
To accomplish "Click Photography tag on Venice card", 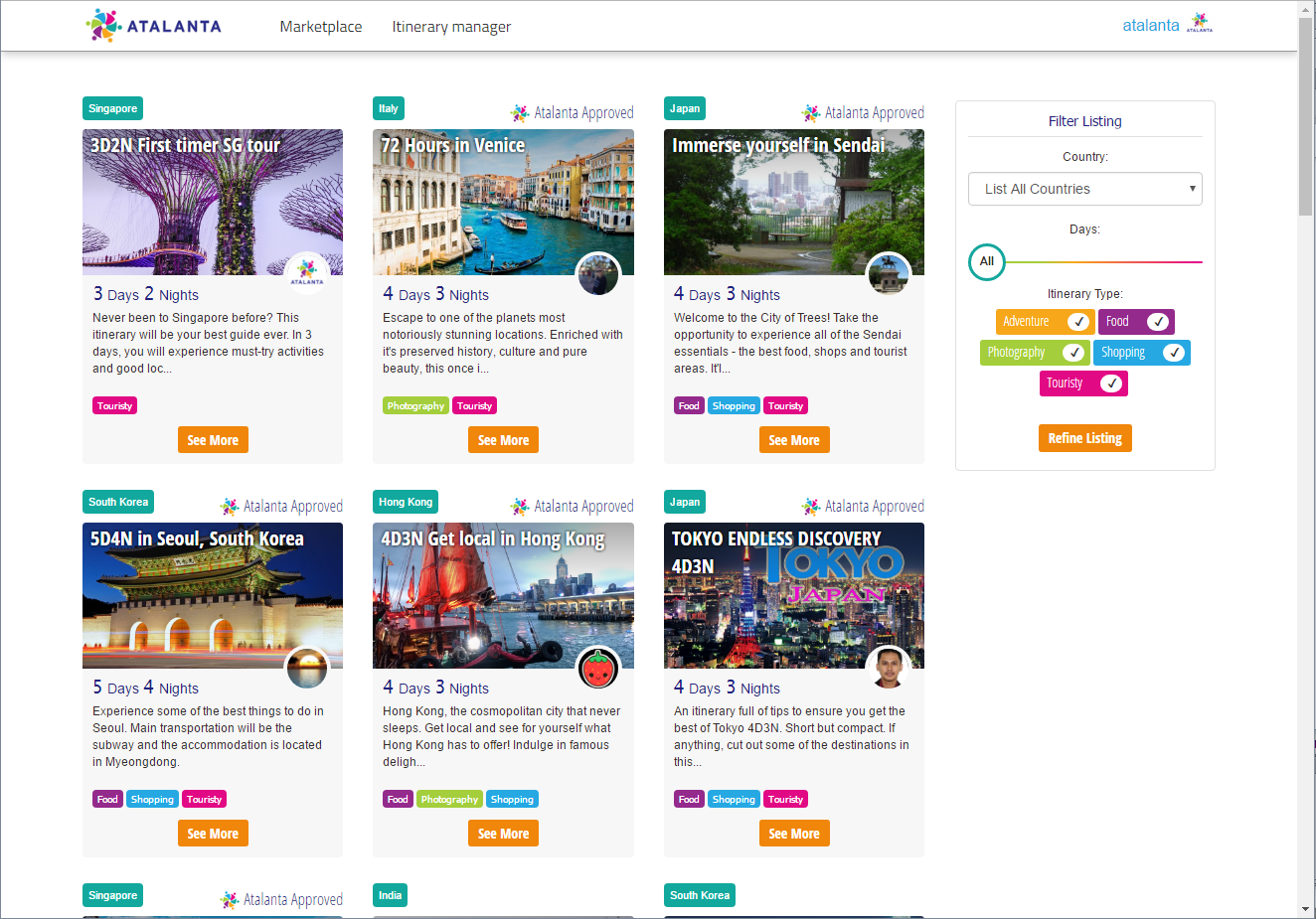I will pyautogui.click(x=415, y=405).
